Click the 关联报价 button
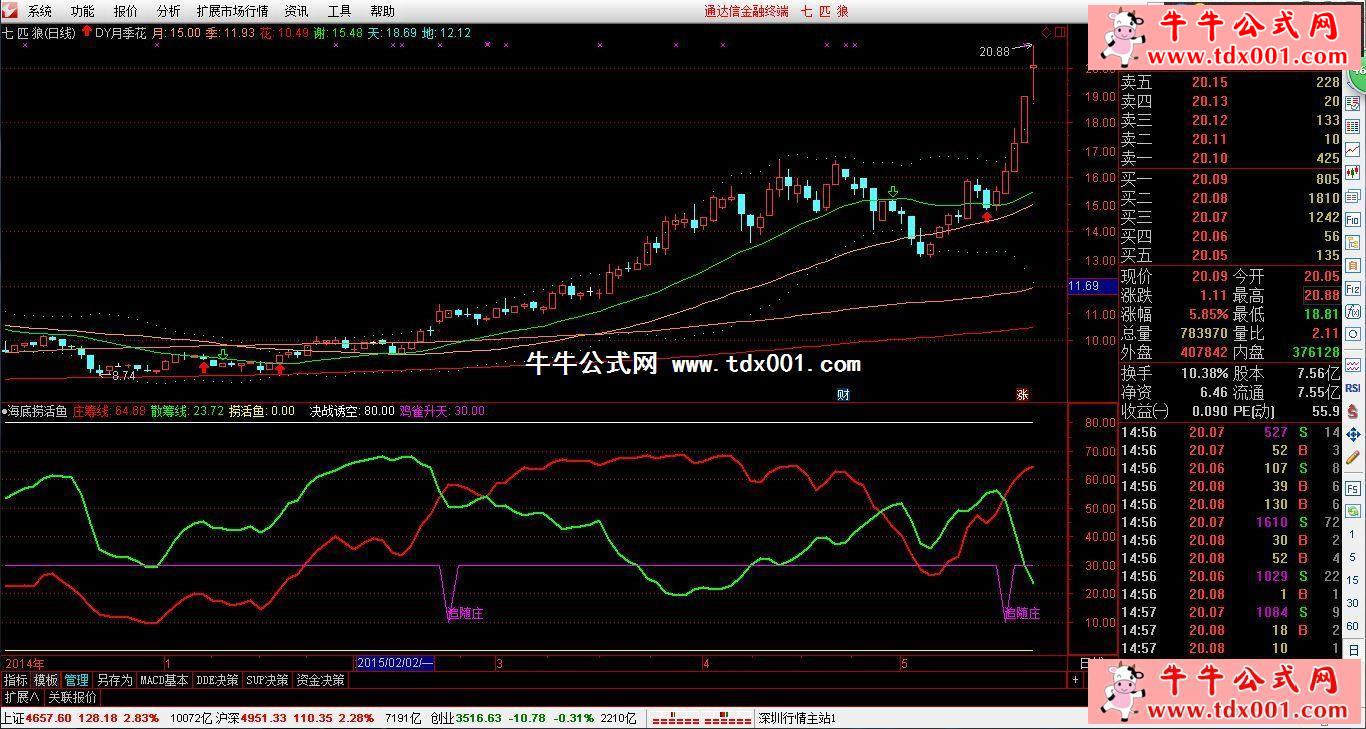Screen dimensions: 1366x729 pyautogui.click(x=72, y=697)
